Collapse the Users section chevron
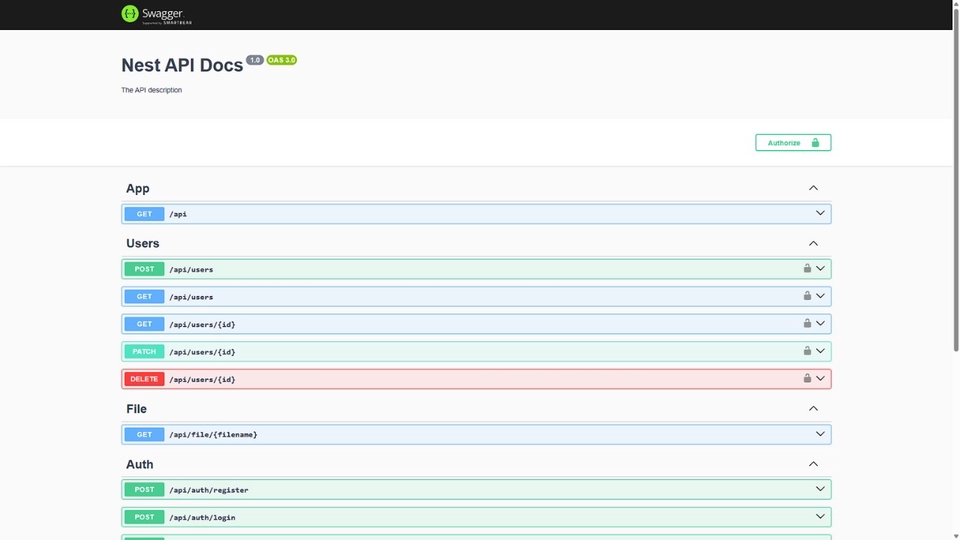Viewport: 960px width, 540px height. tap(813, 243)
